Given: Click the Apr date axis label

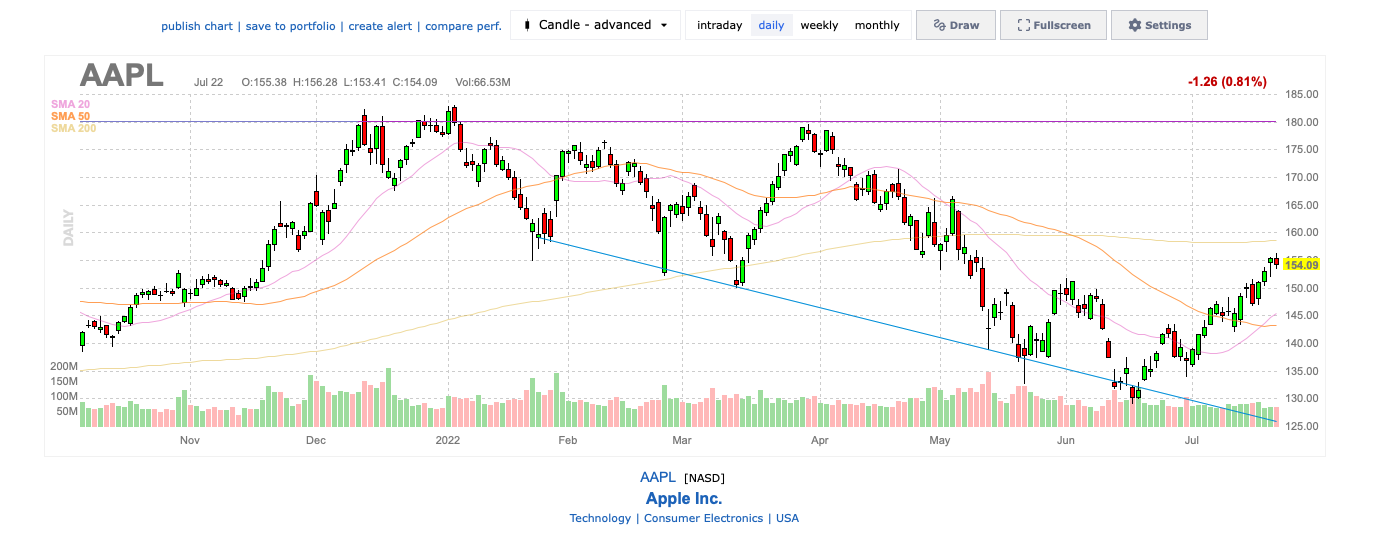Looking at the screenshot, I should (820, 440).
